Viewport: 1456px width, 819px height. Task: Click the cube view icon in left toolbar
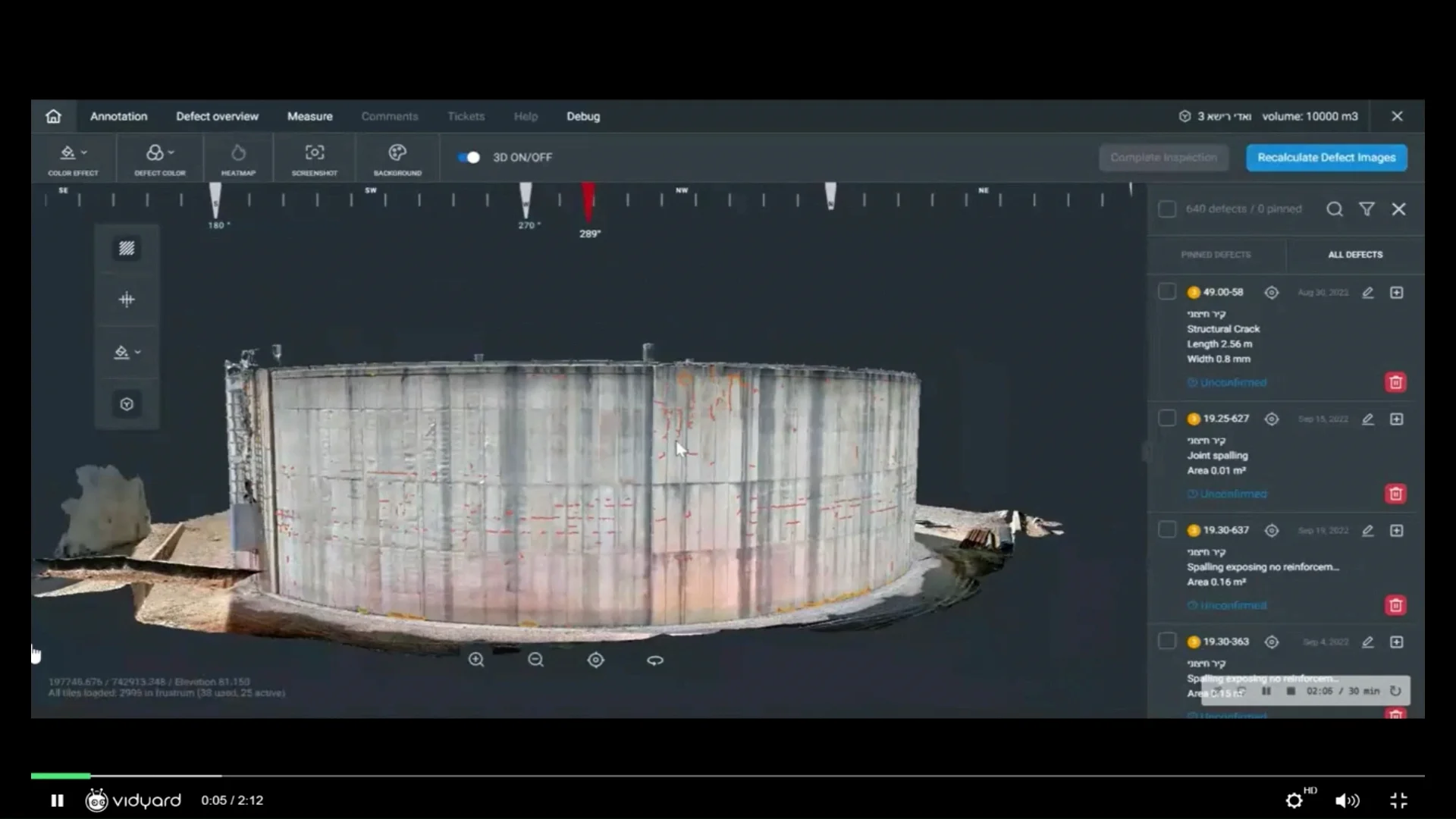click(127, 404)
